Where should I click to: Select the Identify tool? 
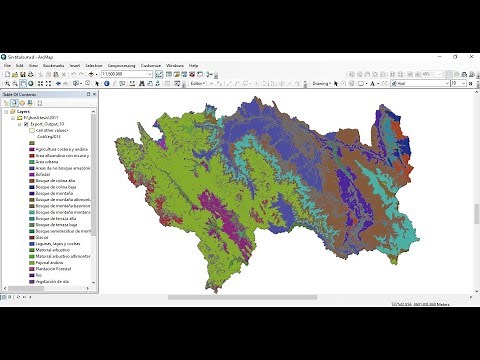click(107, 83)
